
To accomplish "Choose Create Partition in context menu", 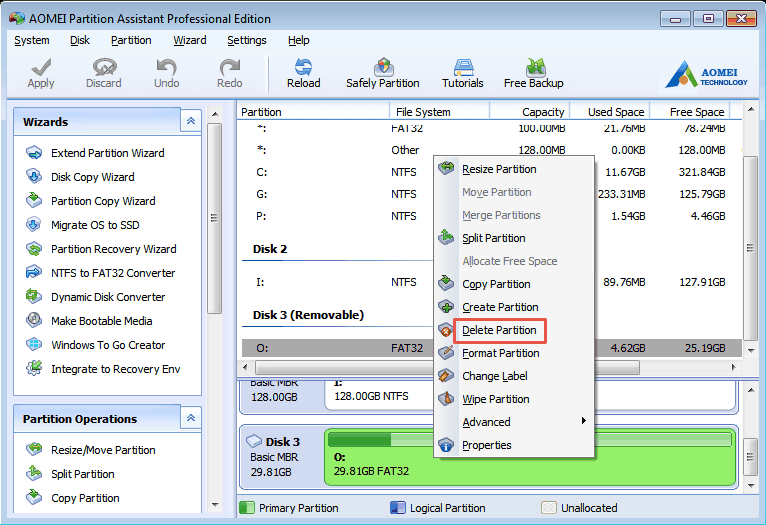I will click(x=500, y=307).
